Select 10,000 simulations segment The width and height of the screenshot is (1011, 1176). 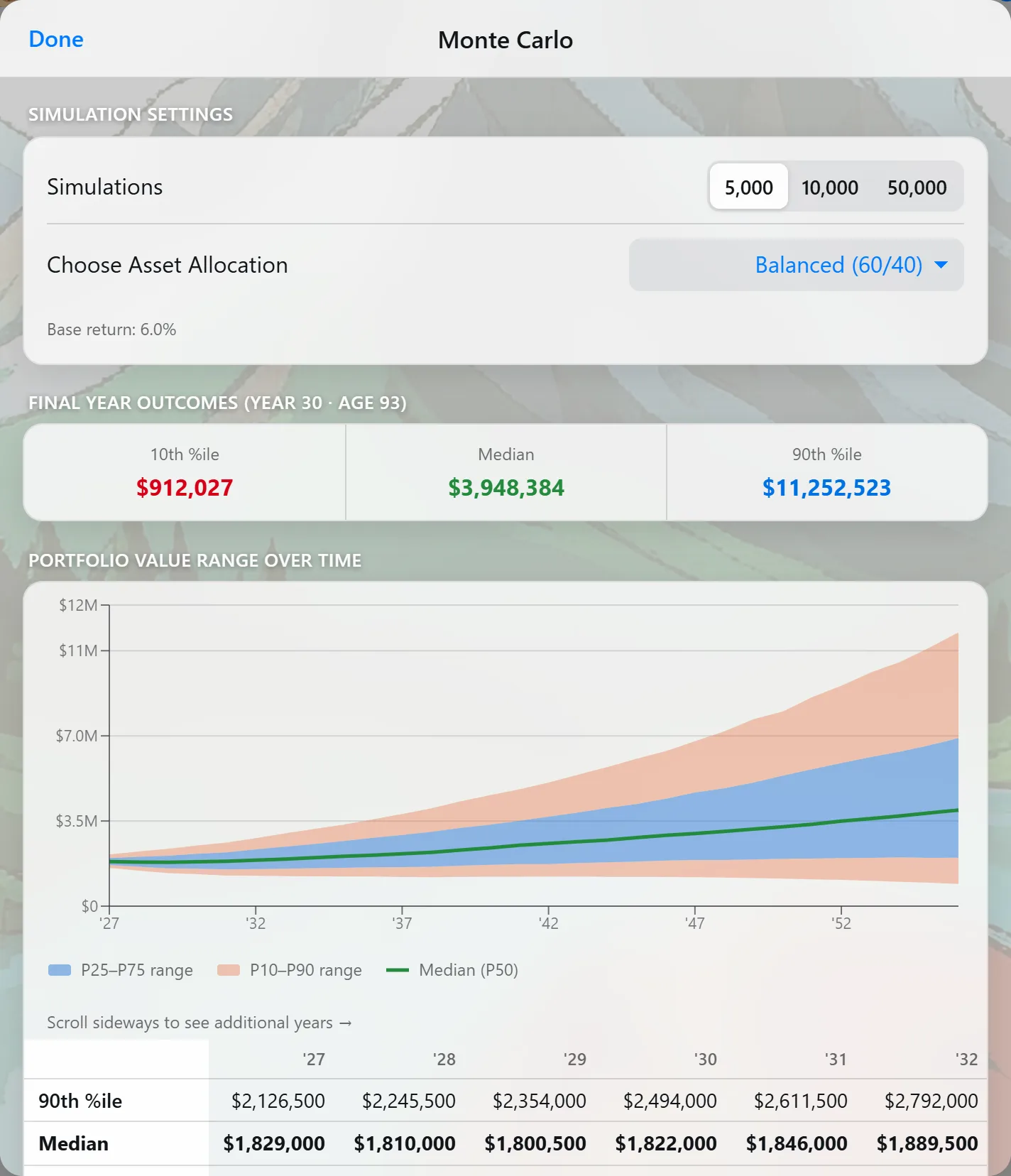pyautogui.click(x=829, y=187)
